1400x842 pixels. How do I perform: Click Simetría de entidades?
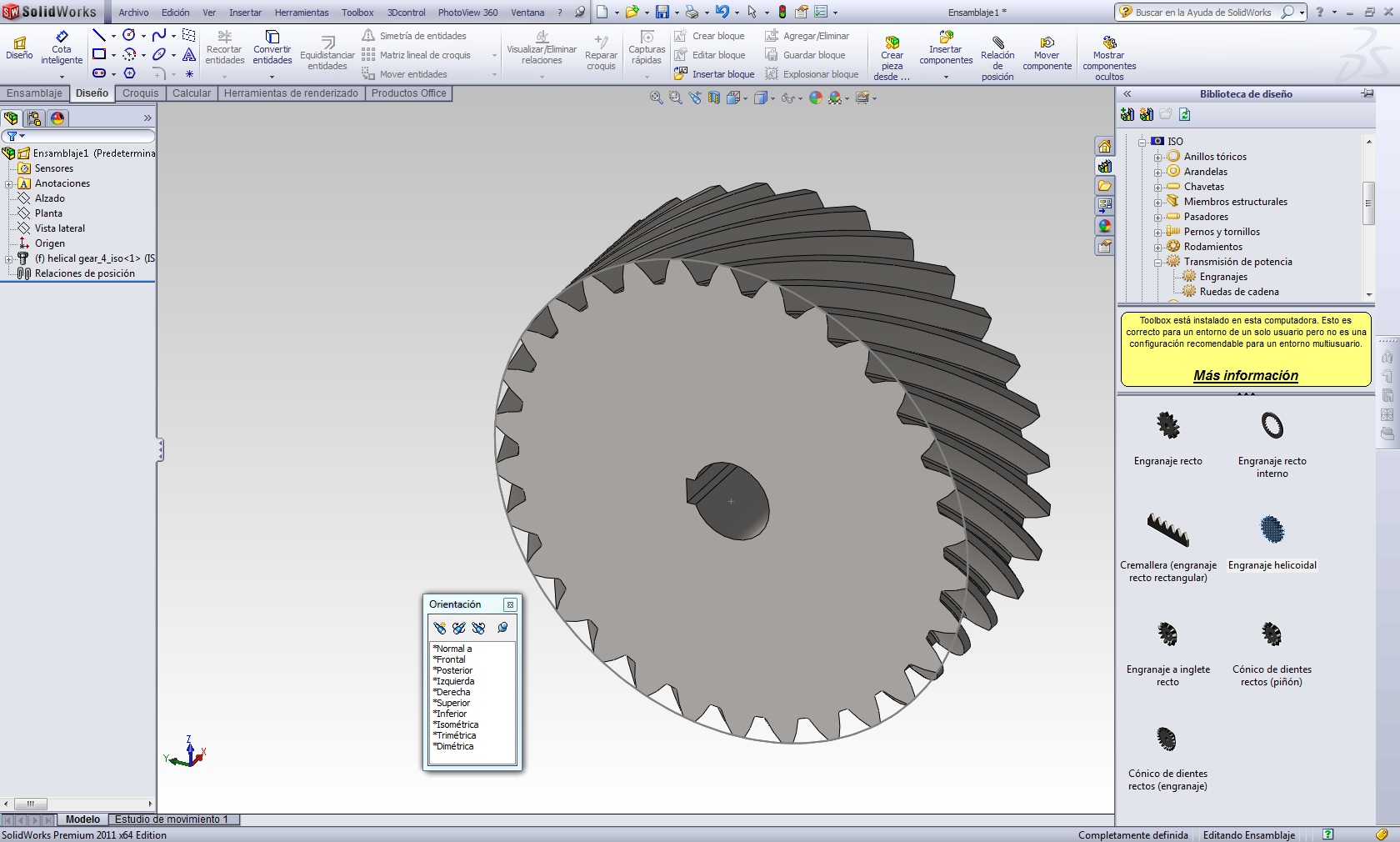414,36
